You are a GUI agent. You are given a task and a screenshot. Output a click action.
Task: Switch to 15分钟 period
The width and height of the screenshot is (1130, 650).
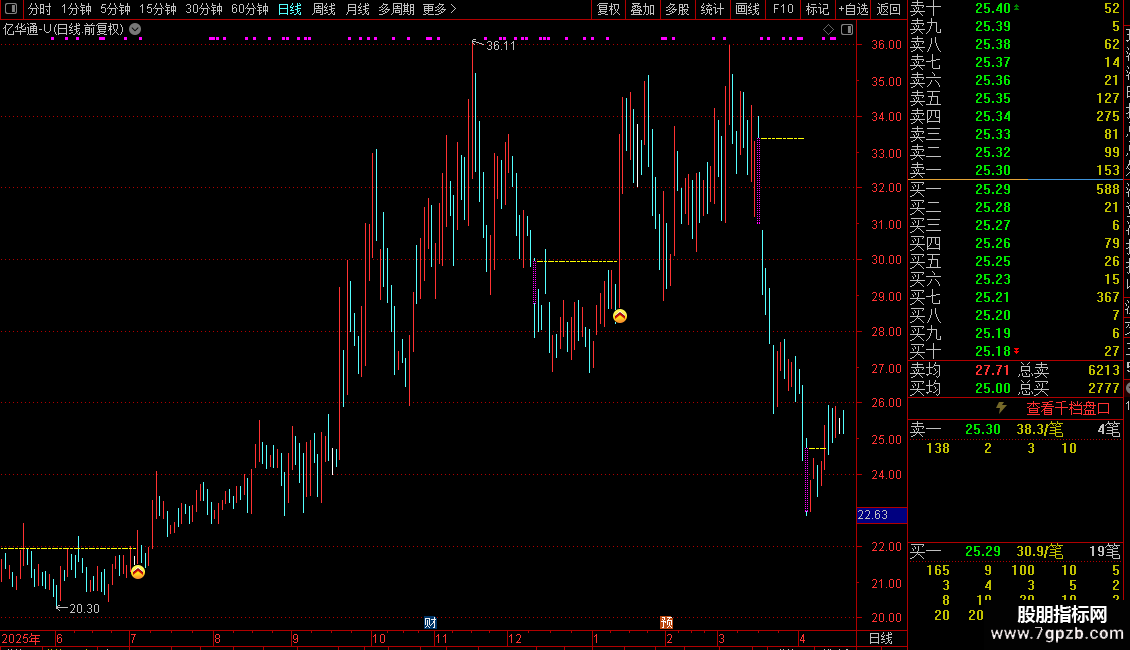pyautogui.click(x=157, y=9)
